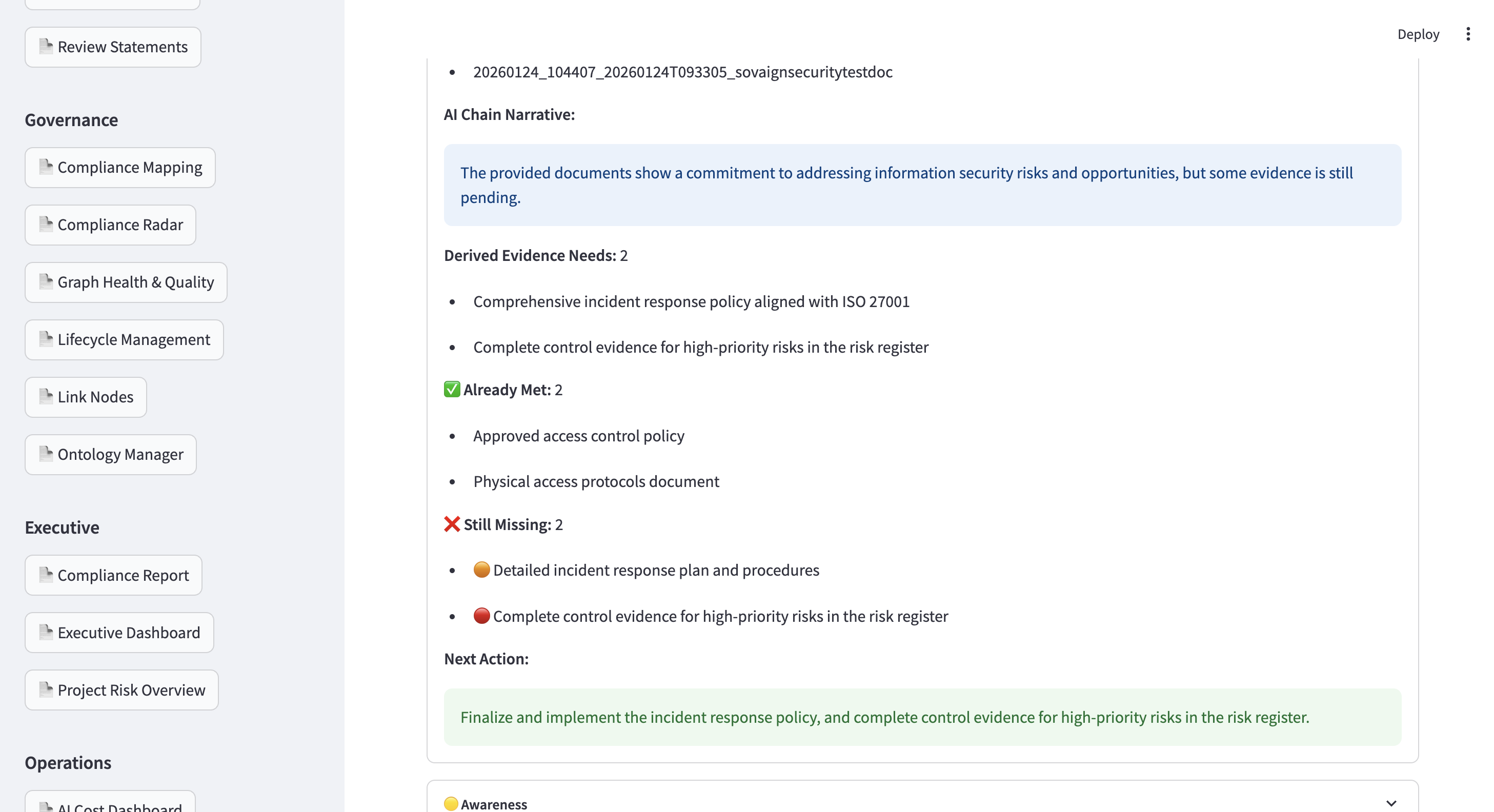Open the app options menu

pos(1468,34)
